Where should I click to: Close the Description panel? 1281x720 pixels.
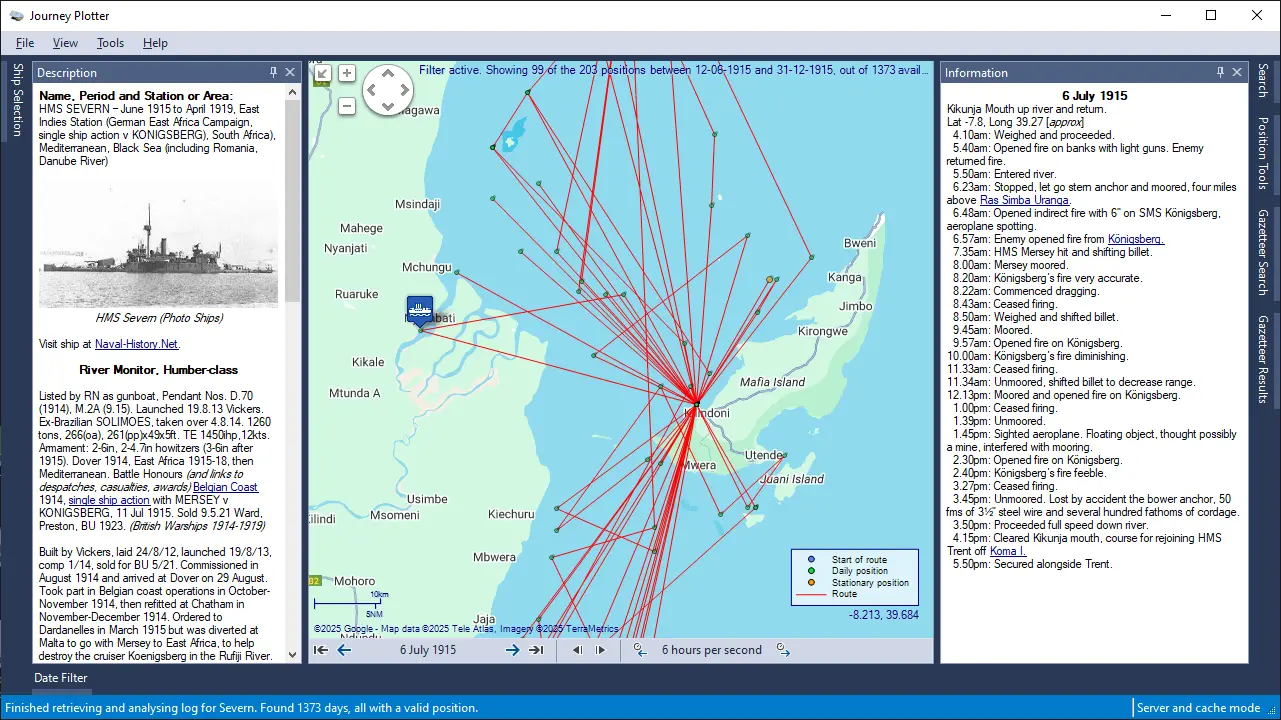coord(290,72)
